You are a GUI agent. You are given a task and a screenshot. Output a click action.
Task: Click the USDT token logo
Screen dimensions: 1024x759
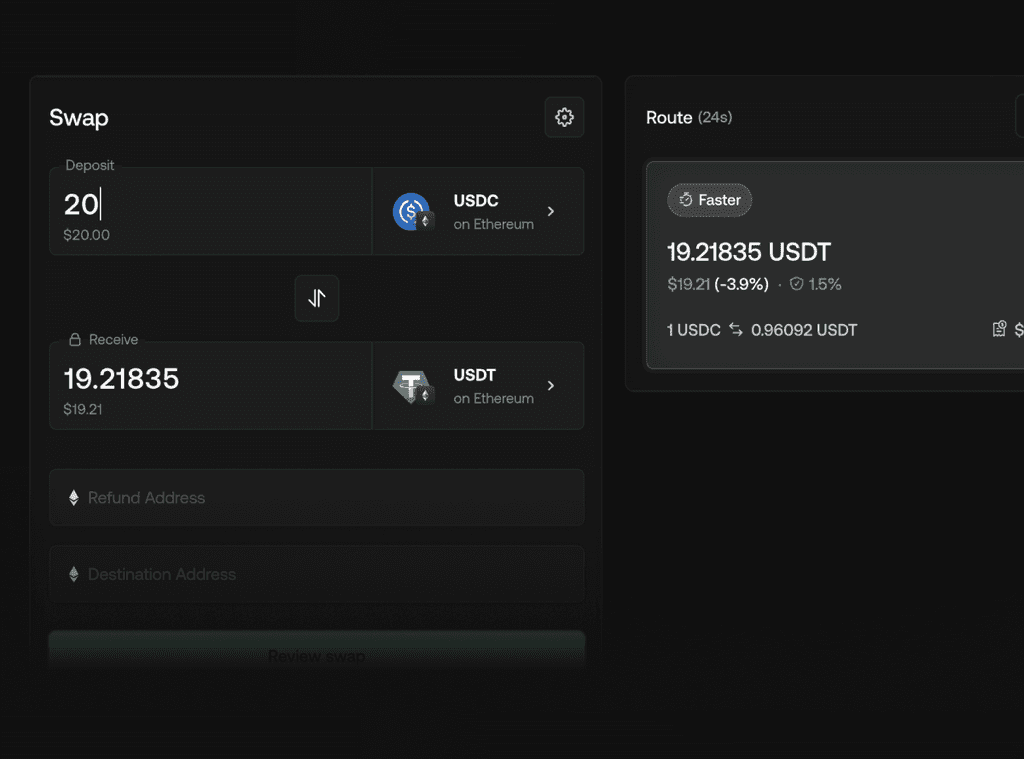[x=412, y=385]
